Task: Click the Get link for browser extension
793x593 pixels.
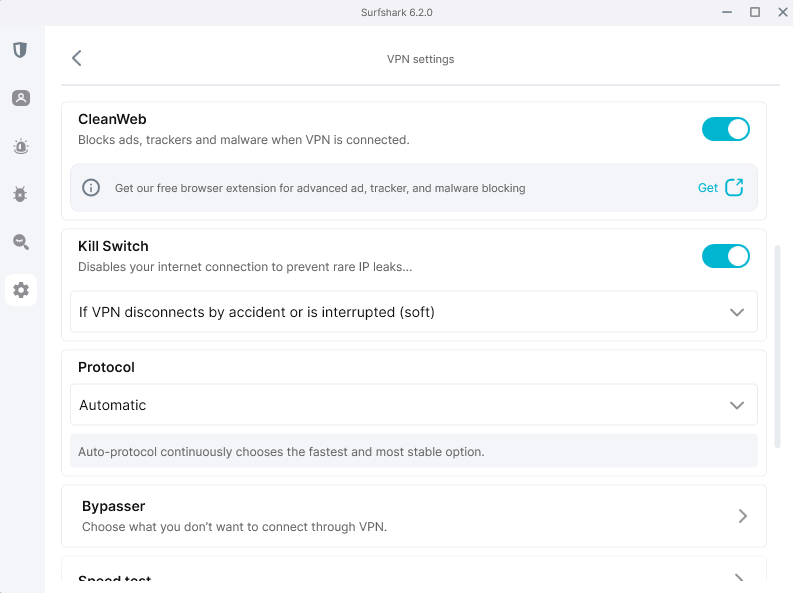Action: pos(707,188)
